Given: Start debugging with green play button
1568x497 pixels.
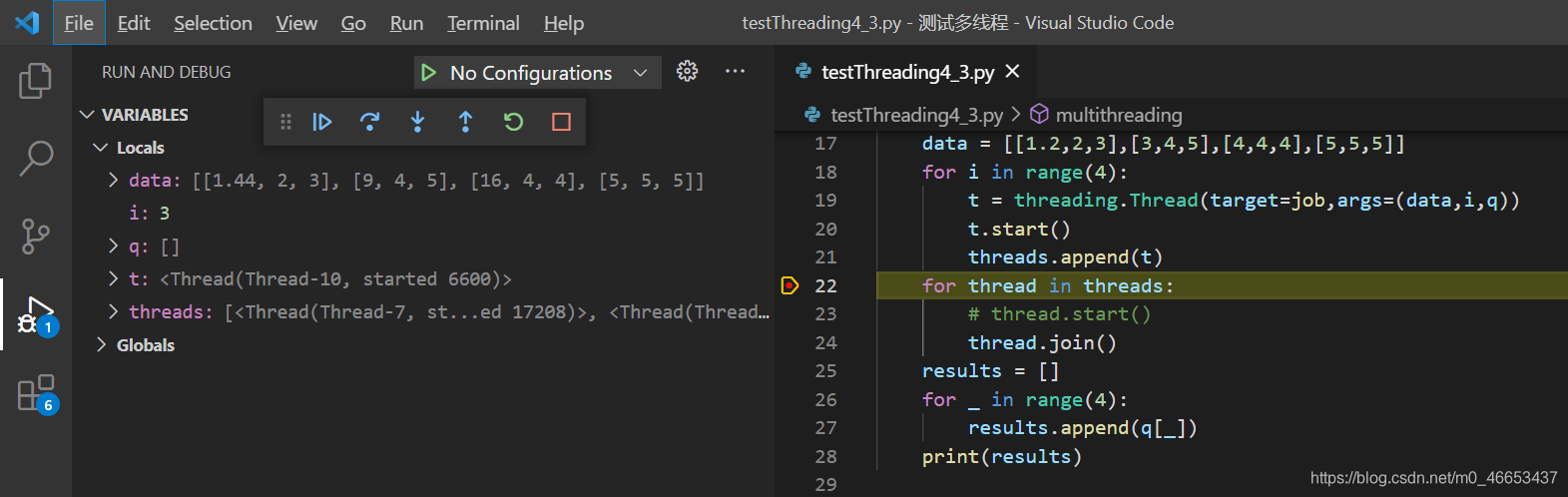Looking at the screenshot, I should (x=428, y=73).
